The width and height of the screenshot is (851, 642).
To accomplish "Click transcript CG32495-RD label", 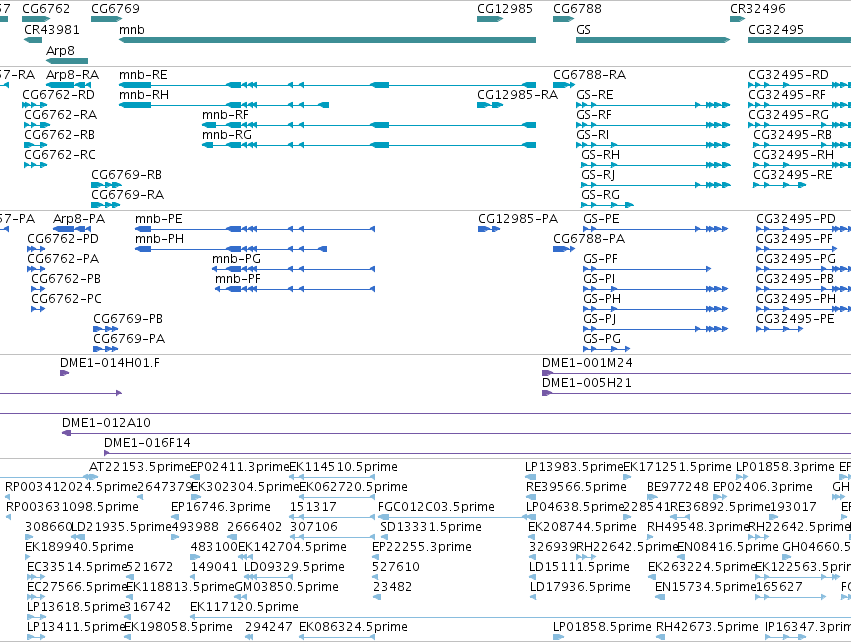I will pos(789,75).
